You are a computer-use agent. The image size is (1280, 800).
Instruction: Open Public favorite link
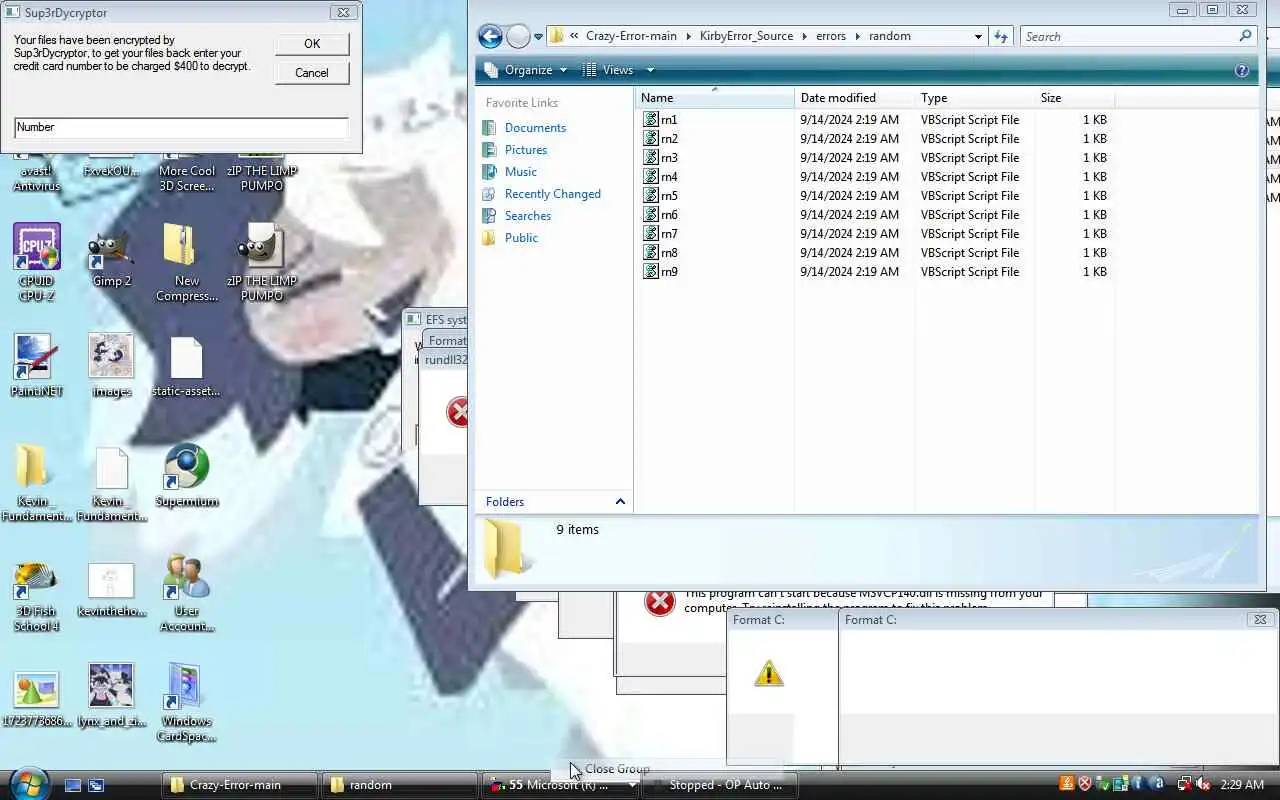click(521, 238)
